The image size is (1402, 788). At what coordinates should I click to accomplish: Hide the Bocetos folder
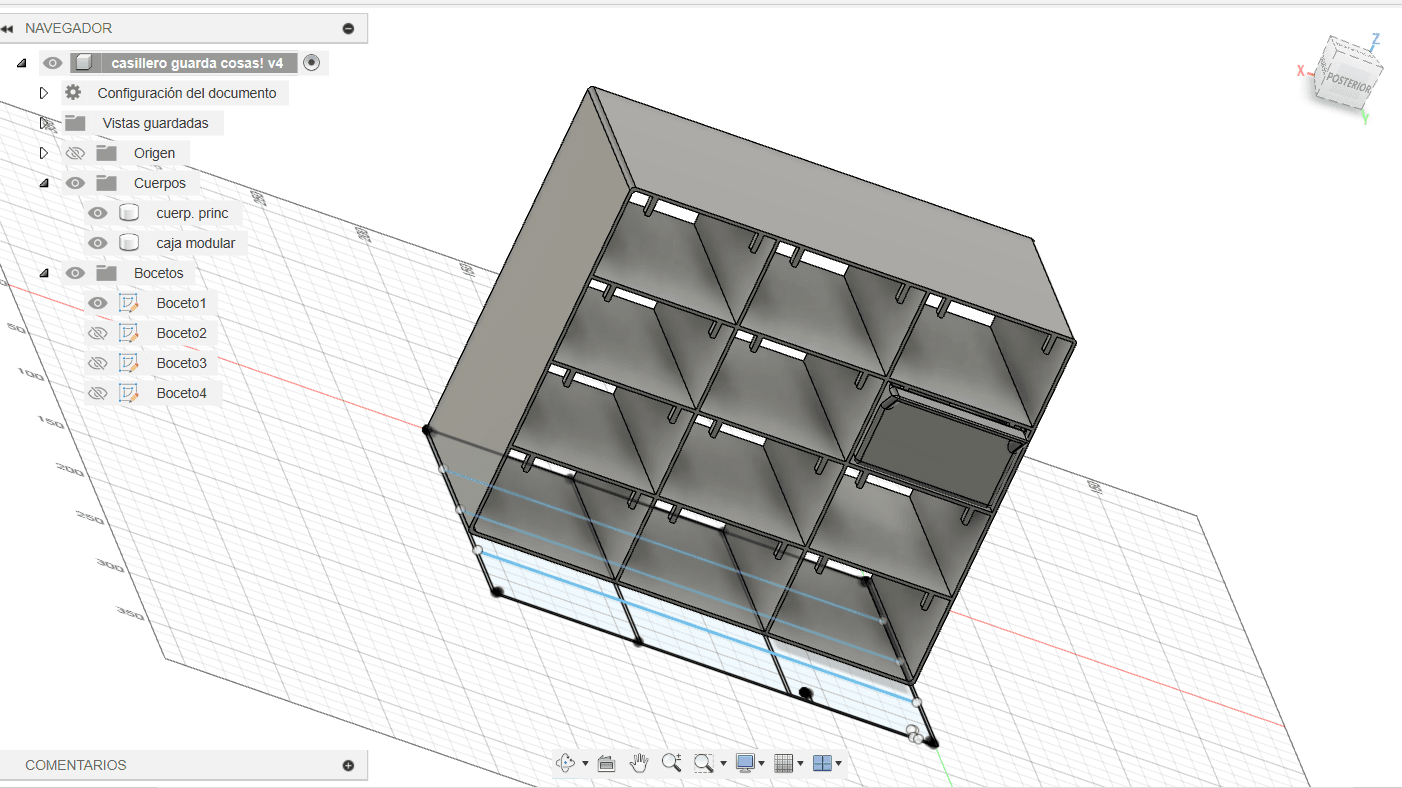(75, 273)
